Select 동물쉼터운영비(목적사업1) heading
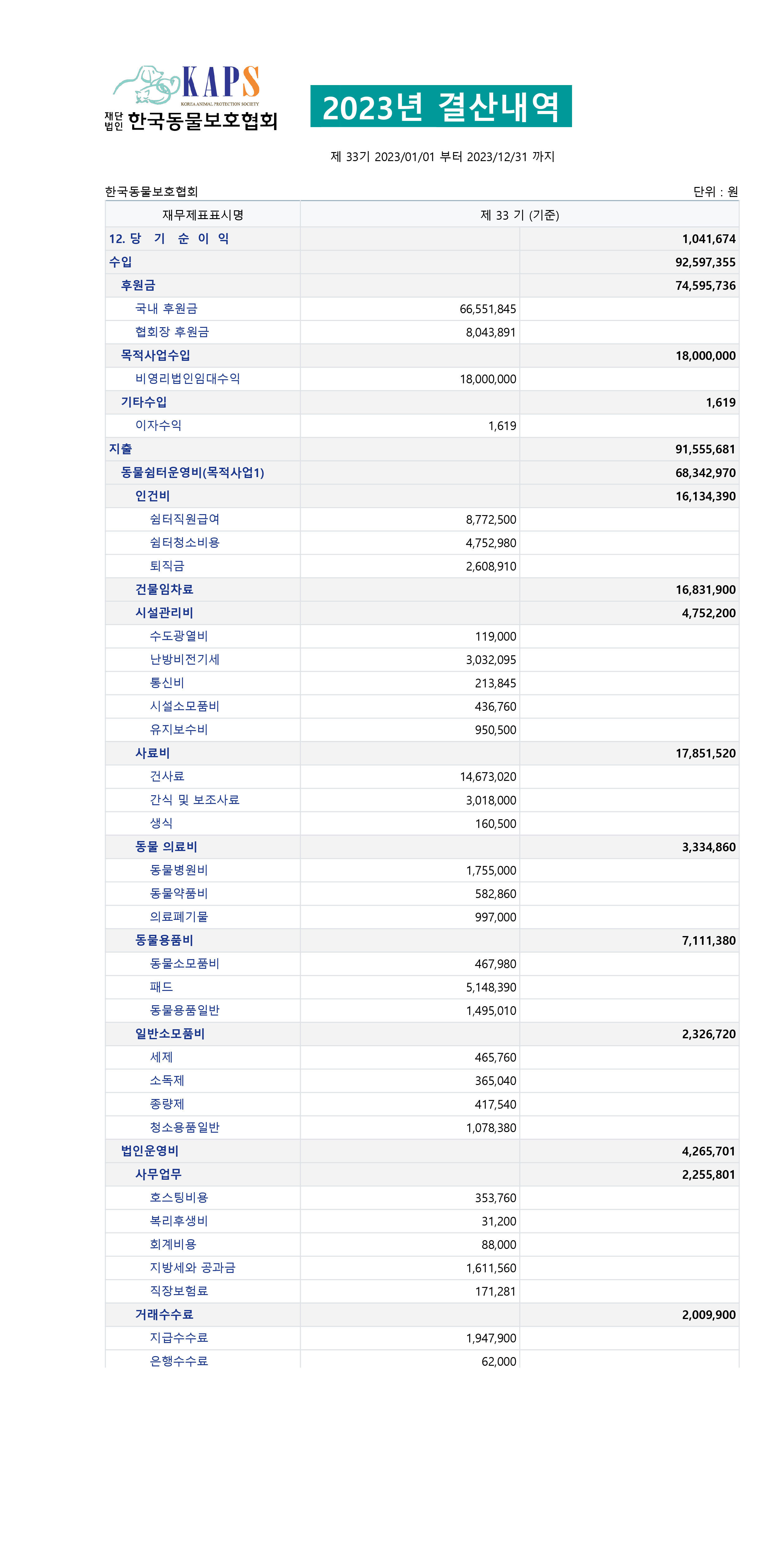The image size is (774, 1568). (192, 472)
